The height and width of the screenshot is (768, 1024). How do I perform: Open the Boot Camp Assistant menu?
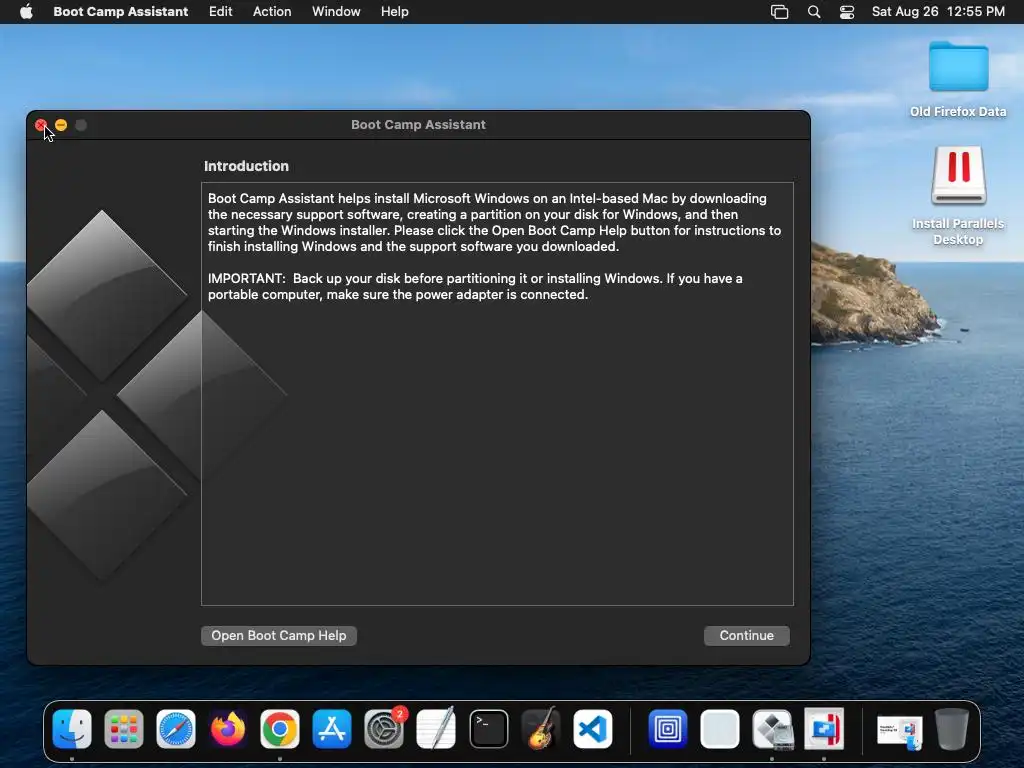pyautogui.click(x=121, y=12)
